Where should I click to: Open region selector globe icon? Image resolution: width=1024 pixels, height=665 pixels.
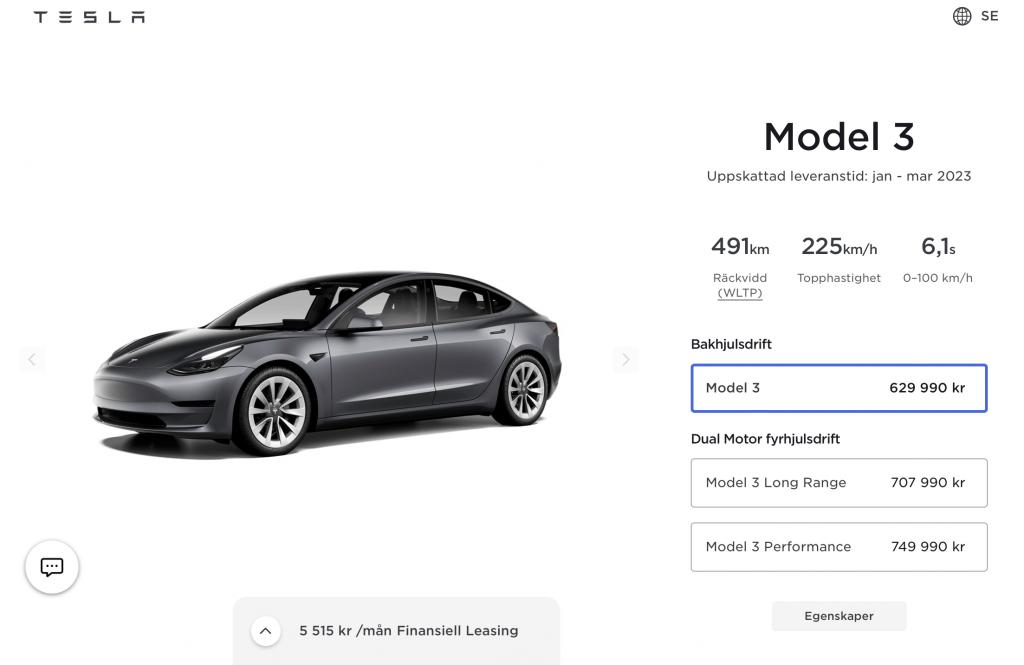click(x=962, y=16)
